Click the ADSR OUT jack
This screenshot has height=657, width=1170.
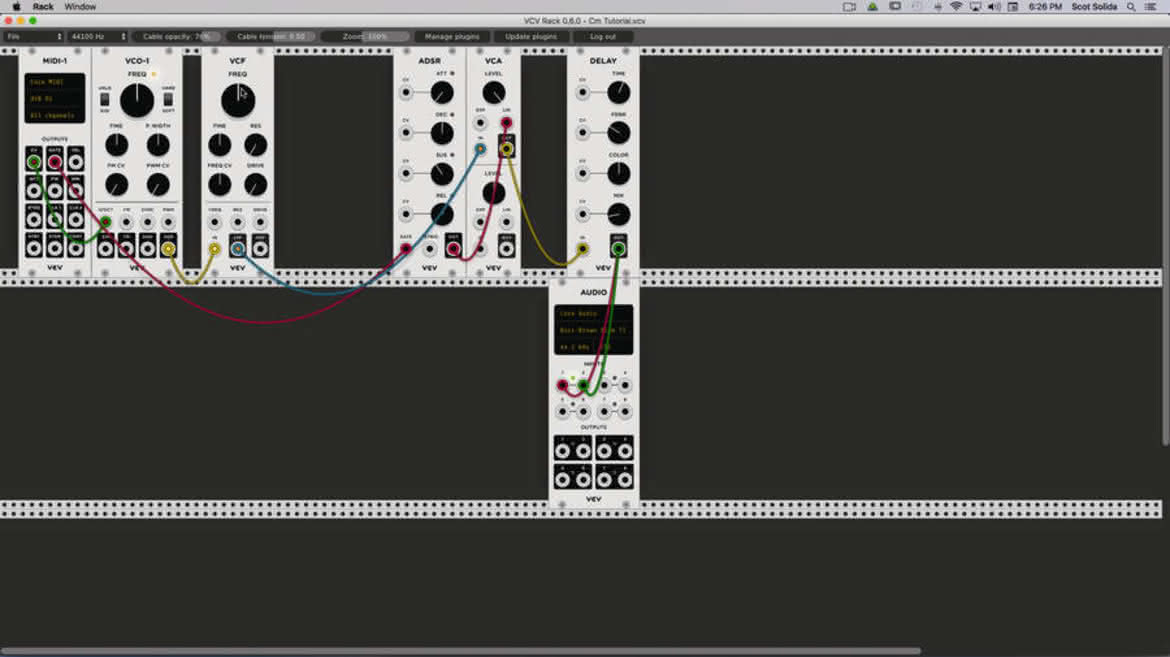click(453, 249)
